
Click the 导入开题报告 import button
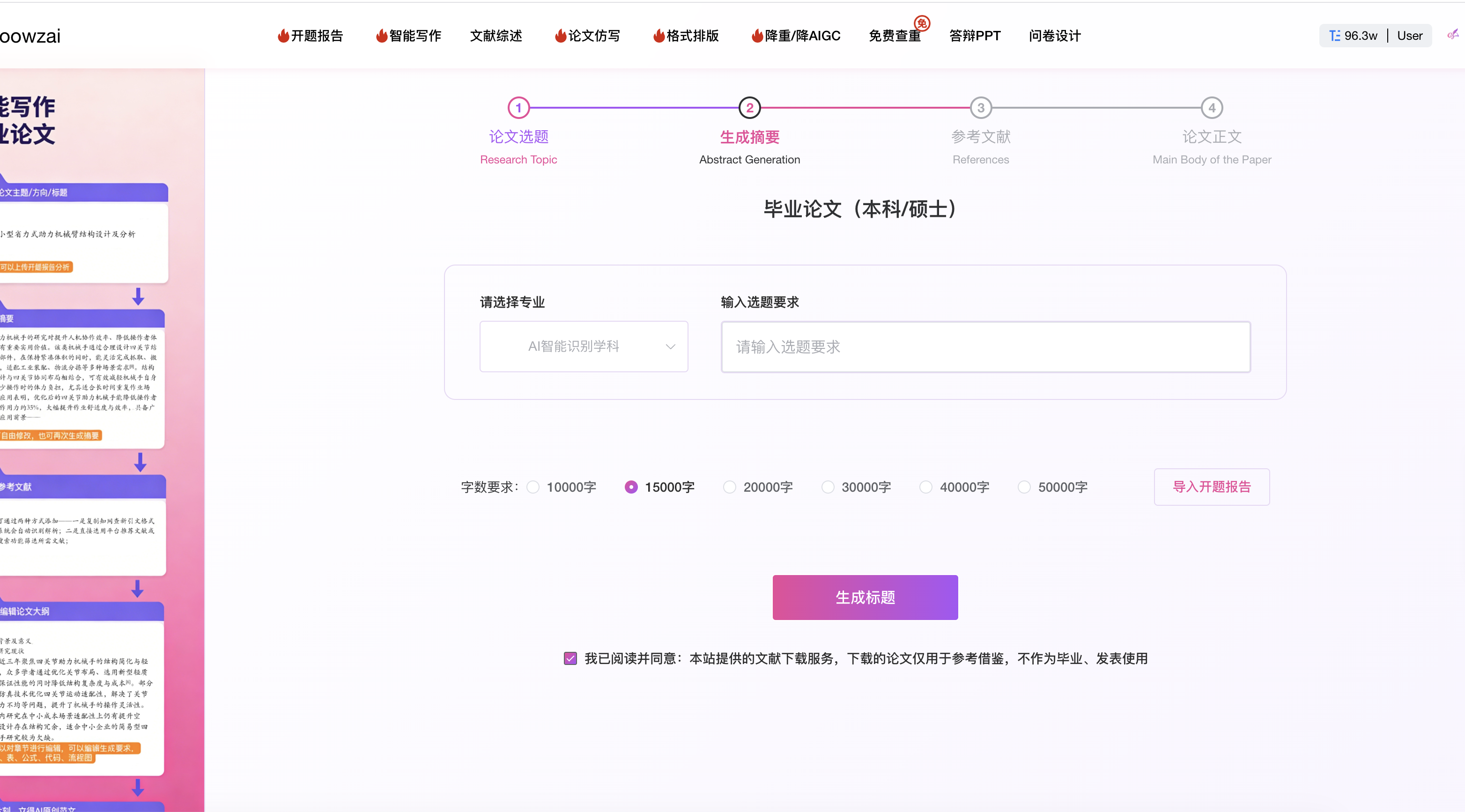tap(1211, 487)
